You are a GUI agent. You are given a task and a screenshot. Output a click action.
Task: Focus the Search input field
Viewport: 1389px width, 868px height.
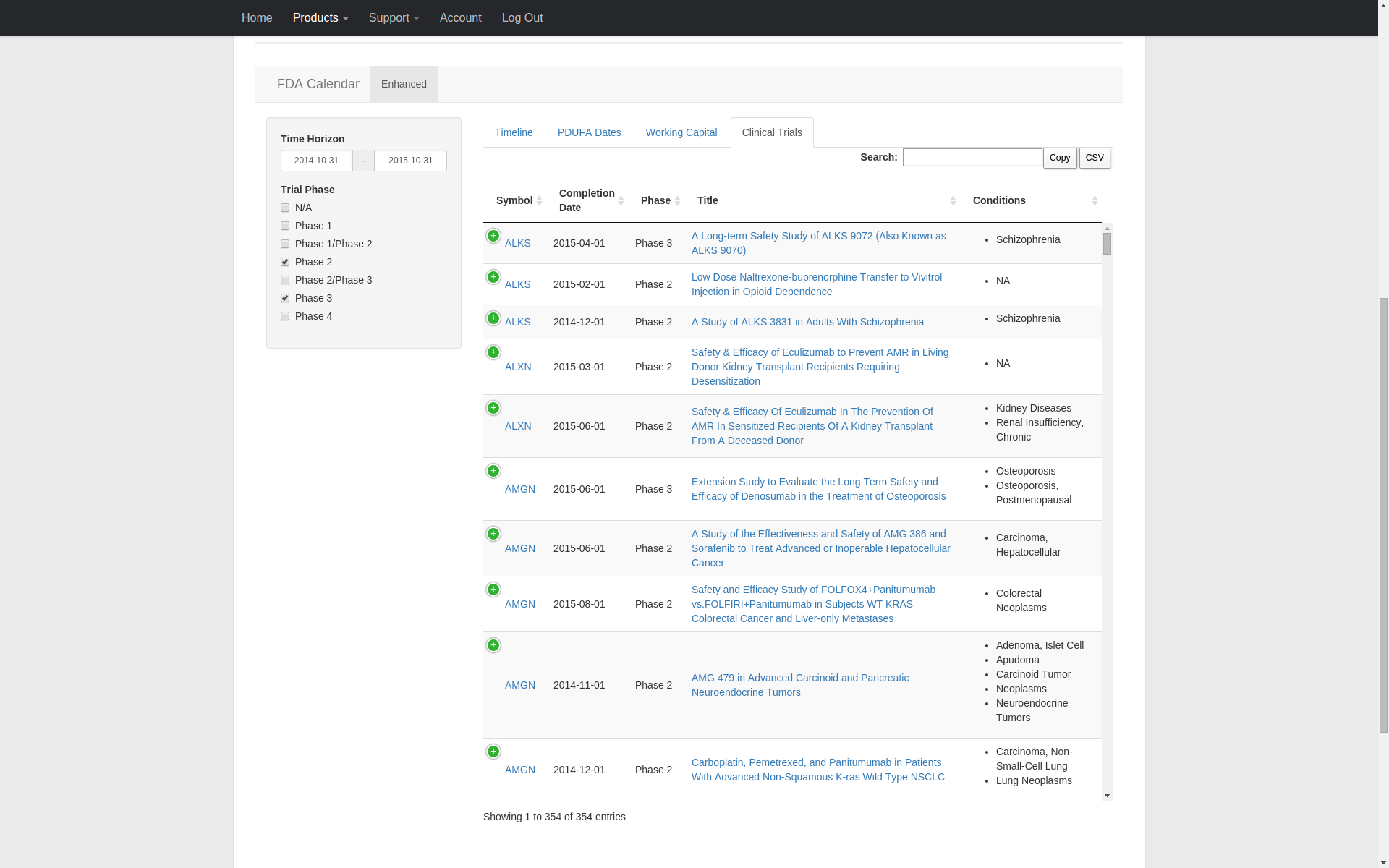(973, 157)
